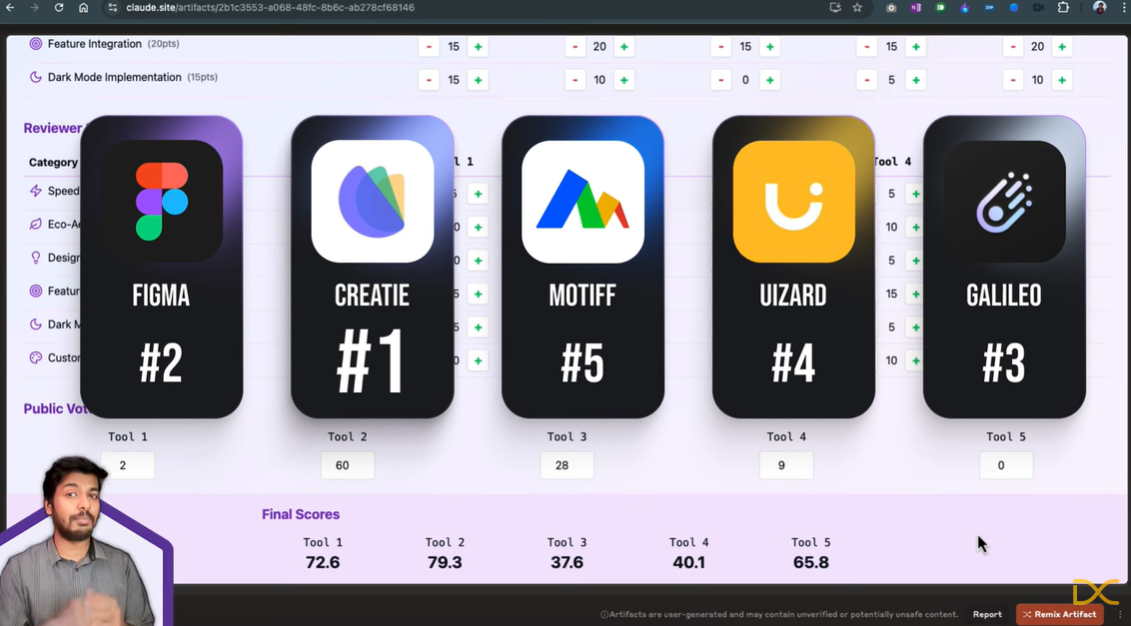The image size is (1131, 626).
Task: Click the Dark Mode Implementation moon icon
Action: (x=35, y=77)
